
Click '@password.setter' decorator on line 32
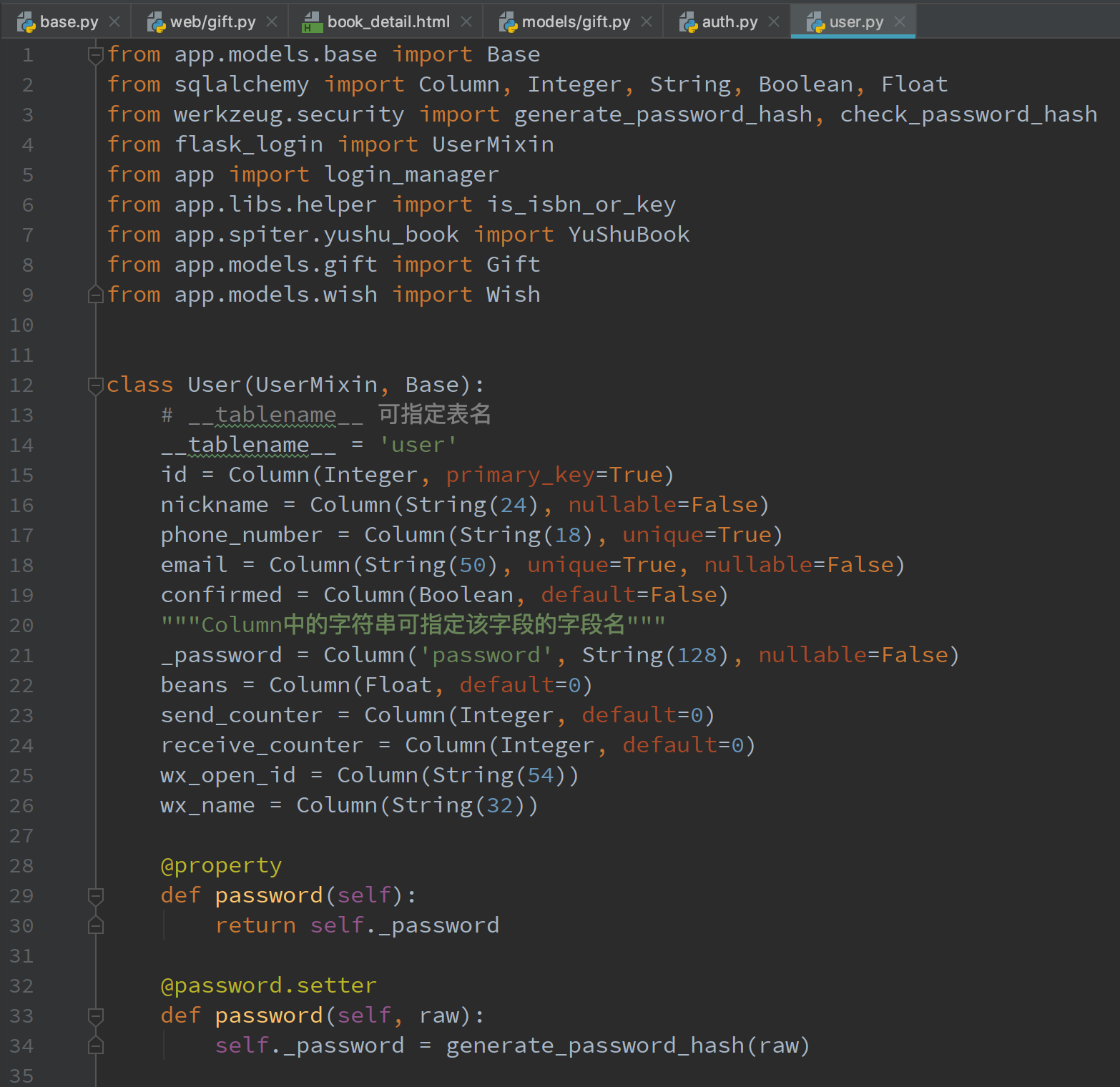click(268, 985)
